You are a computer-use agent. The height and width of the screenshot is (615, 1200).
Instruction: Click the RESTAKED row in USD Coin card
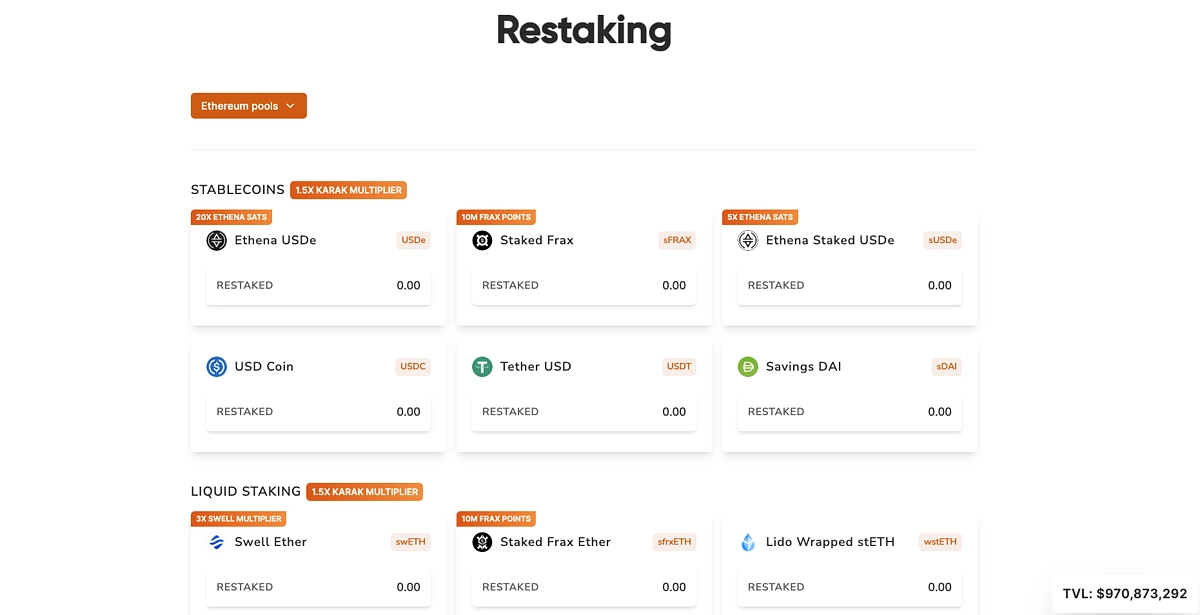(x=319, y=412)
